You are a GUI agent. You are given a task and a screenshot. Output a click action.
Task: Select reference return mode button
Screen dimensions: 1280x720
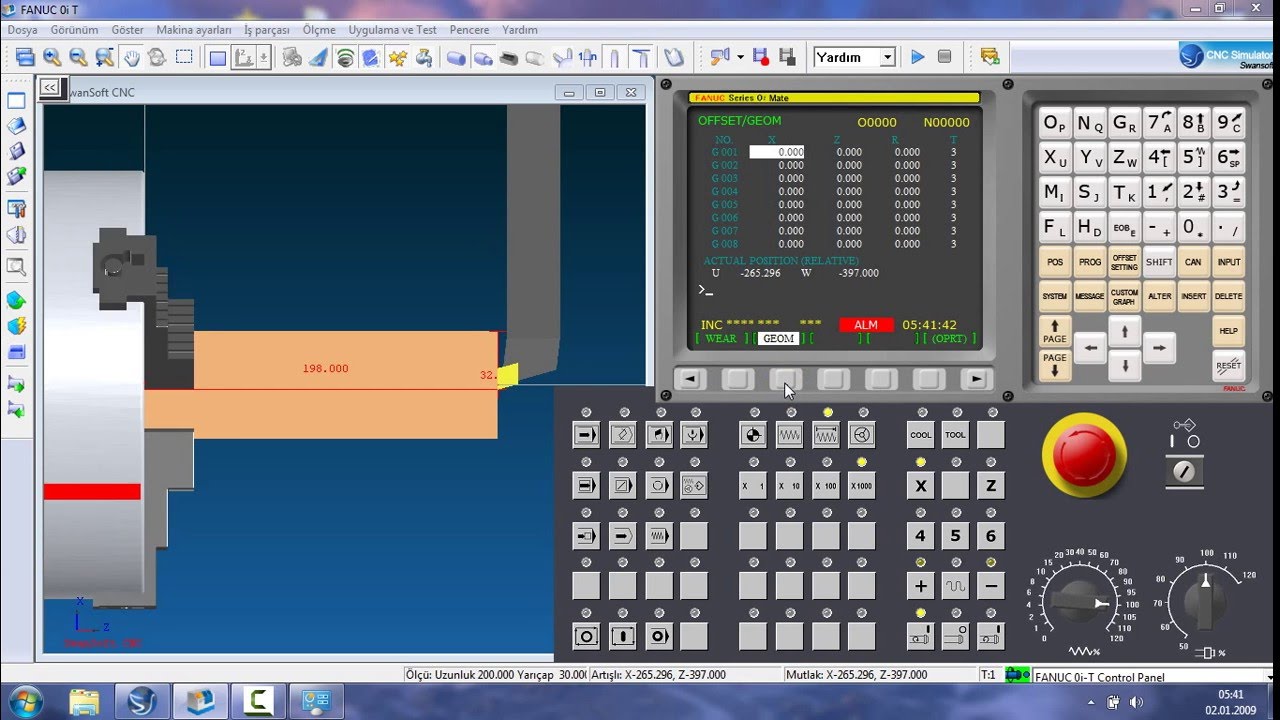click(754, 435)
